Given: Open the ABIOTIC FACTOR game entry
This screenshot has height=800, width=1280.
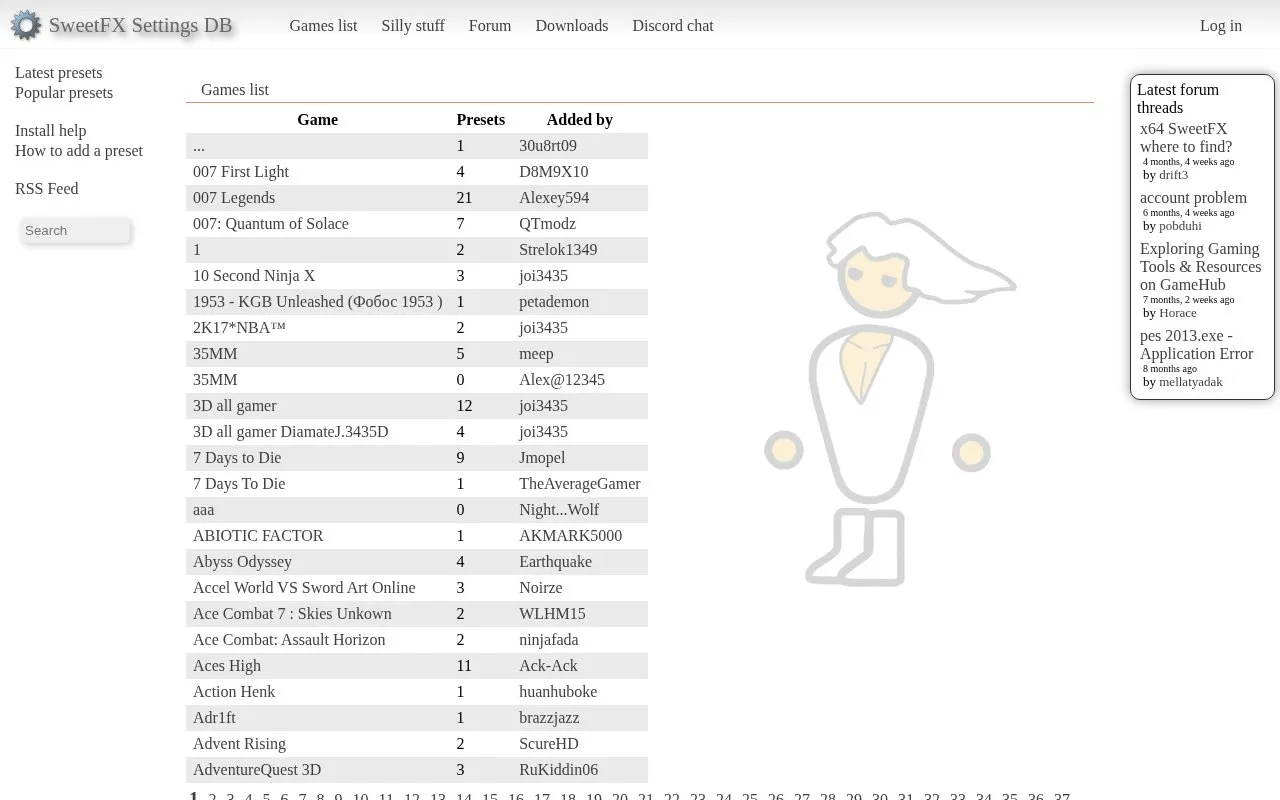Looking at the screenshot, I should pyautogui.click(x=258, y=536).
